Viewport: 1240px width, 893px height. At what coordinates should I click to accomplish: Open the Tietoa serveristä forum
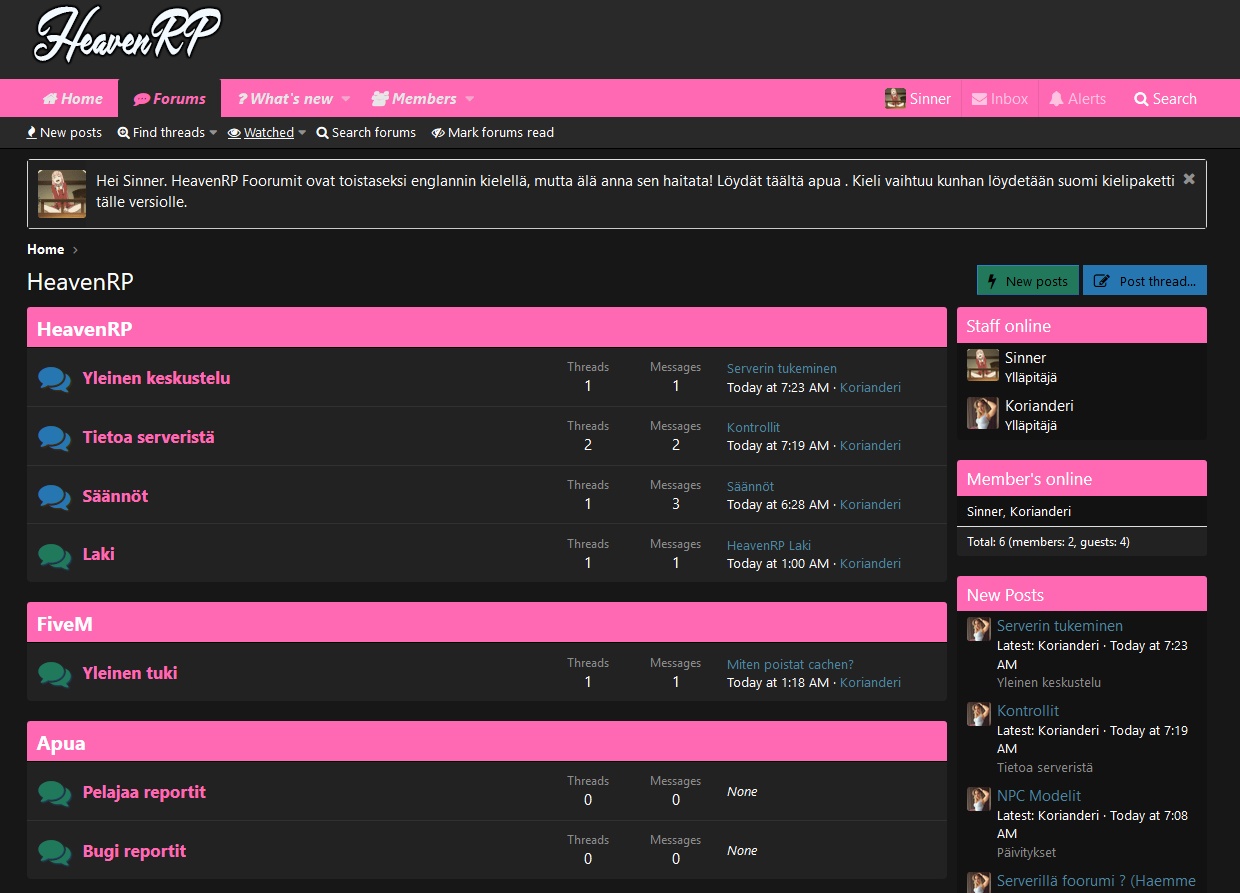[148, 437]
